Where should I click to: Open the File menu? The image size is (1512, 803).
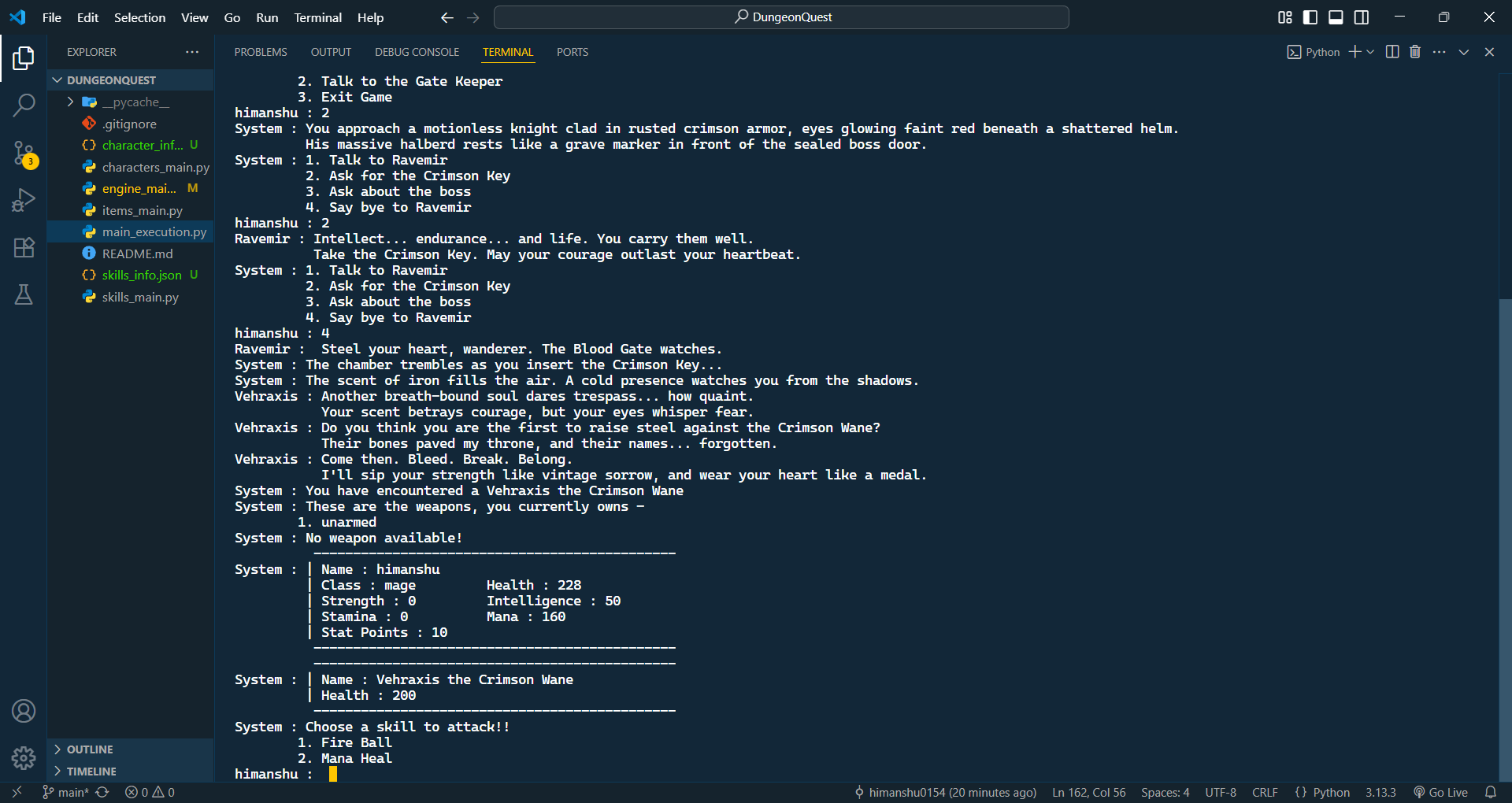coord(52,17)
